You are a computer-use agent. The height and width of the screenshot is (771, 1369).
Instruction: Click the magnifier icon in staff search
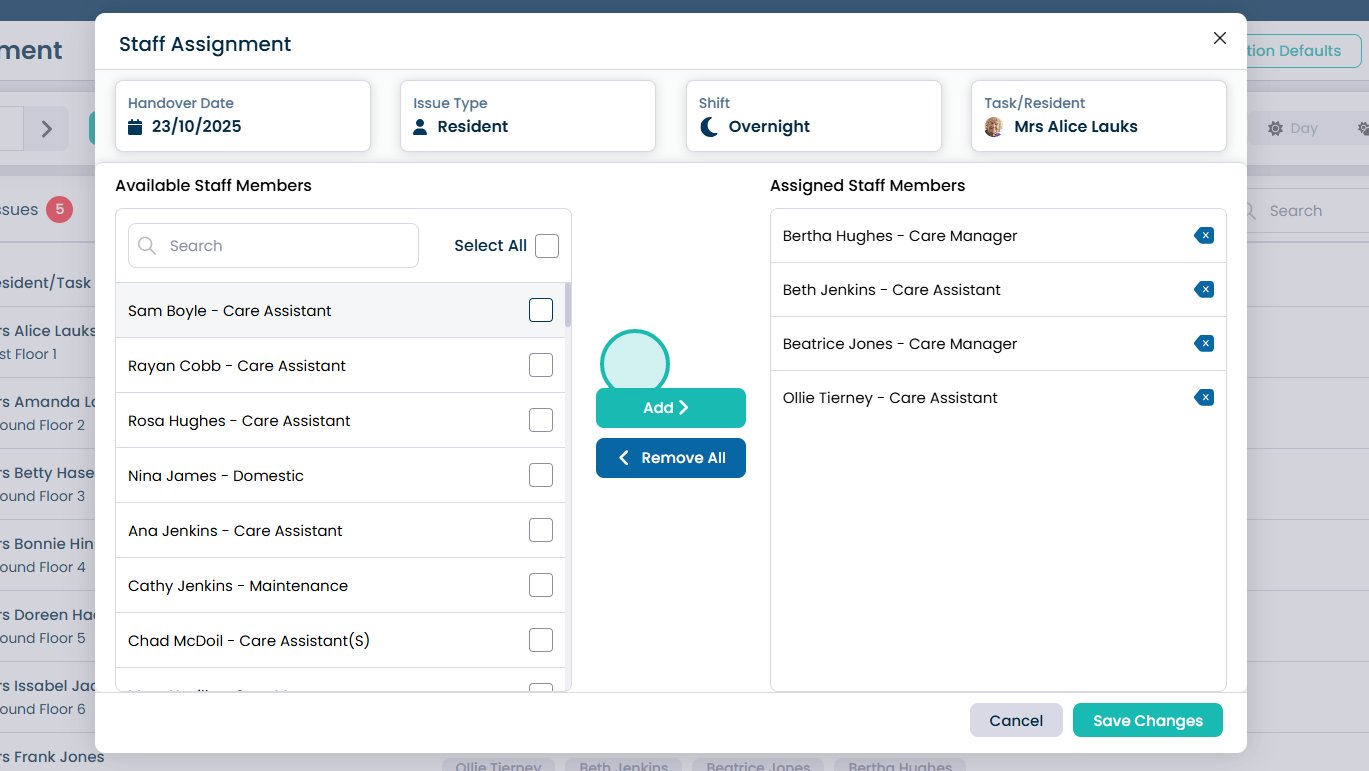pos(147,246)
